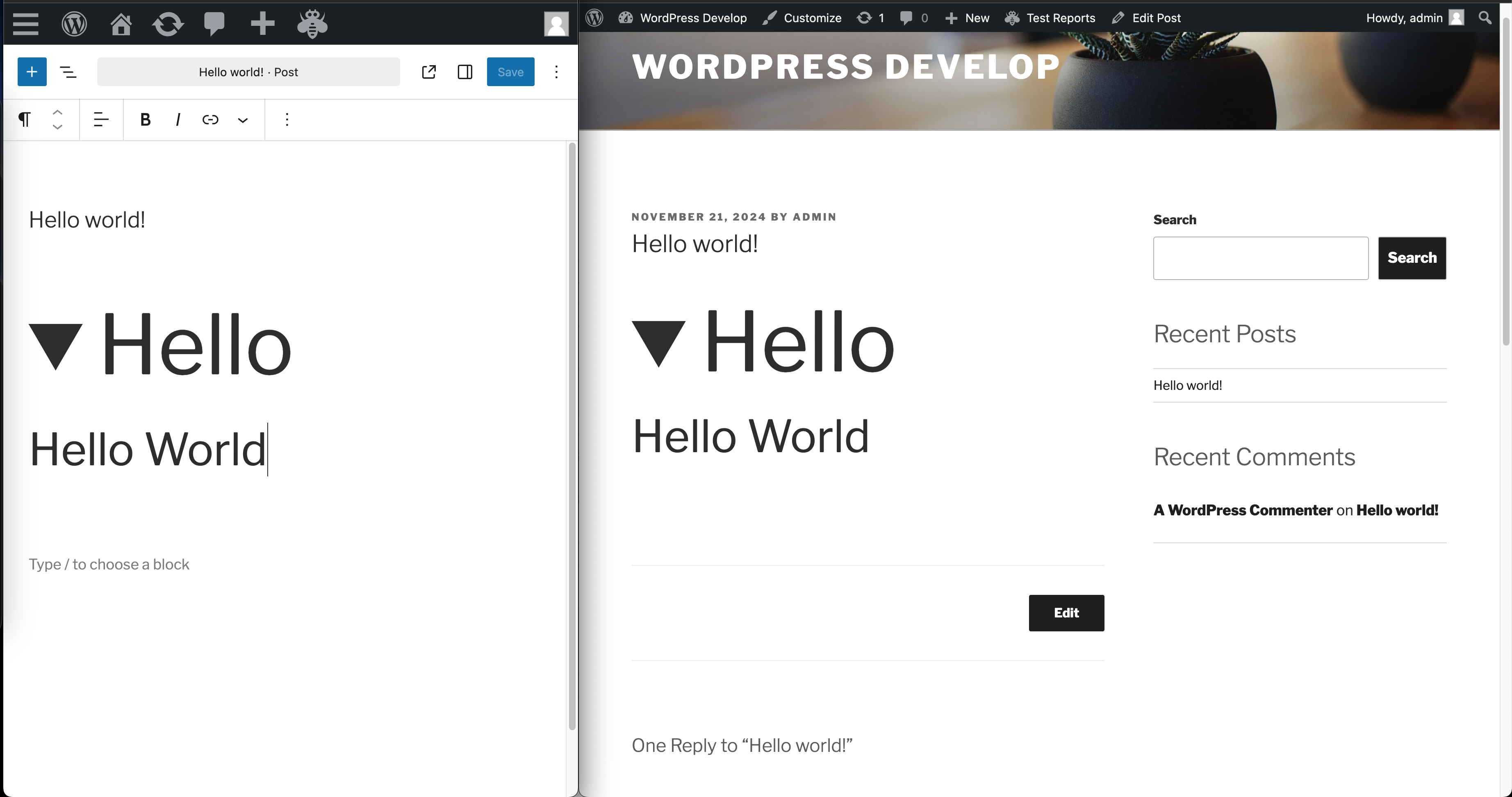This screenshot has width=1512, height=797.
Task: Expand the more rich text controls chevron
Action: [242, 120]
